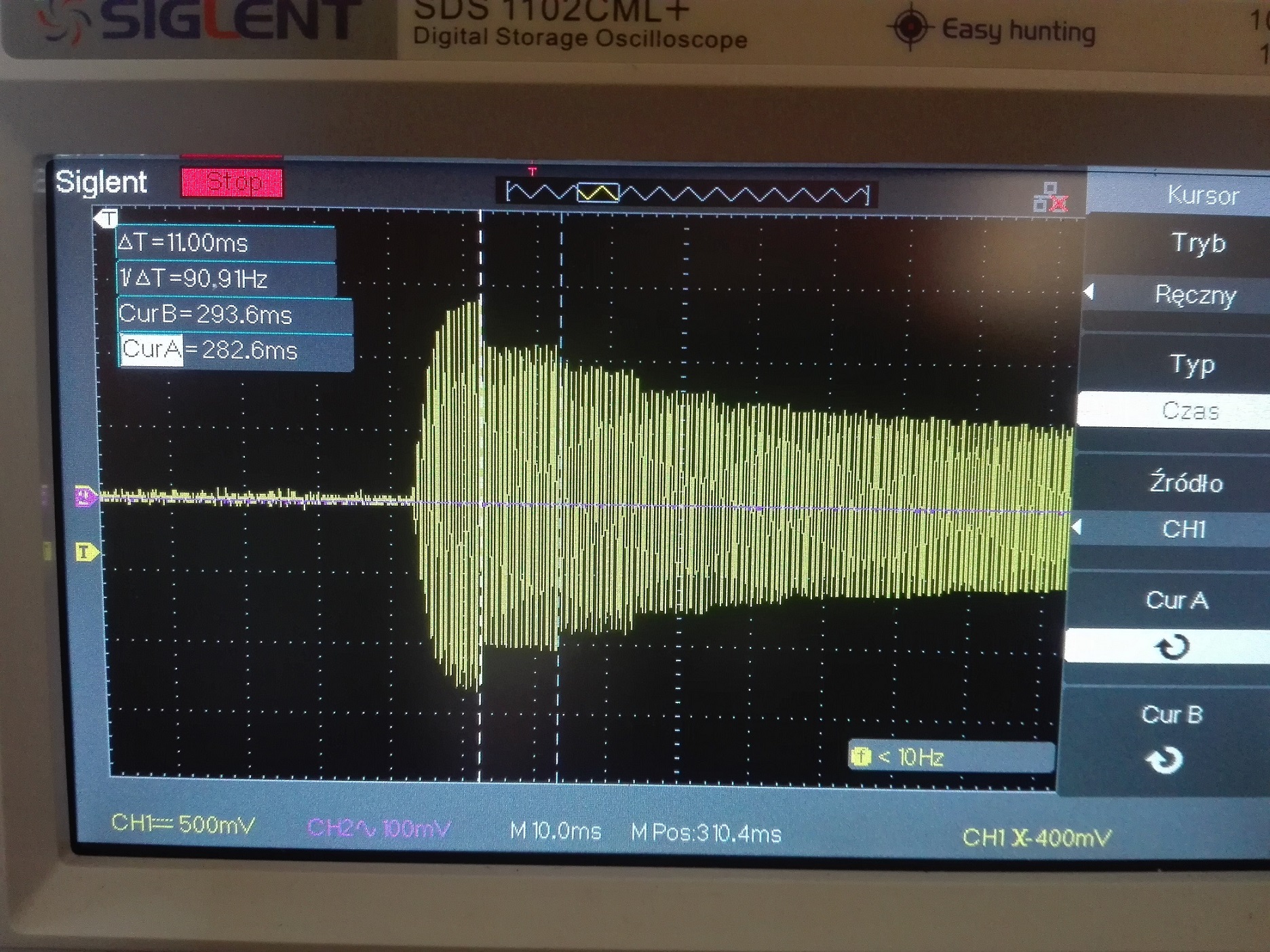Click the CH1 500mV scale label
Viewport: 1270px width, 952px height.
point(183,824)
